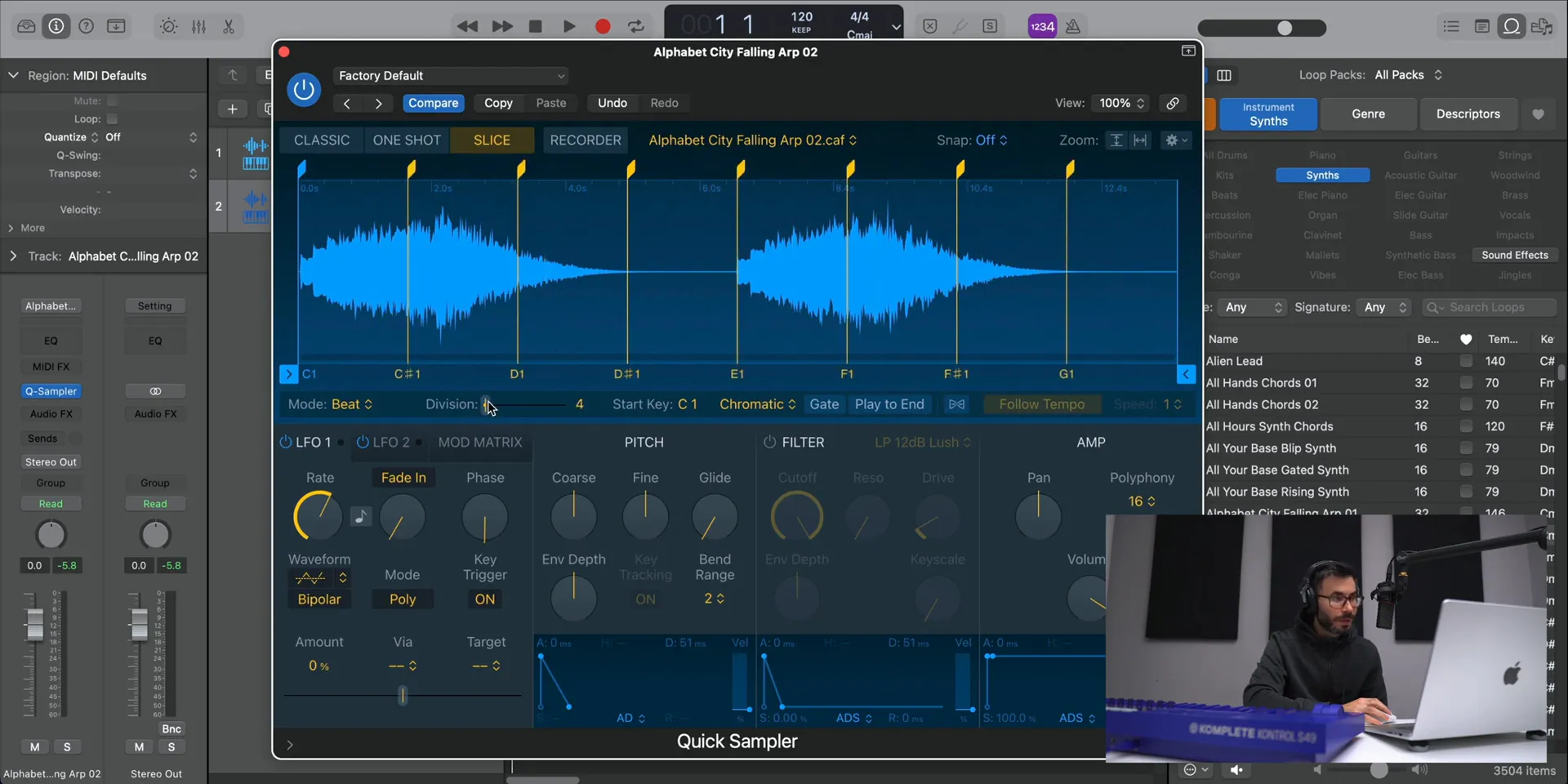Click the Library icon in the control bar
Screen dimensions: 1568x784
click(x=26, y=26)
